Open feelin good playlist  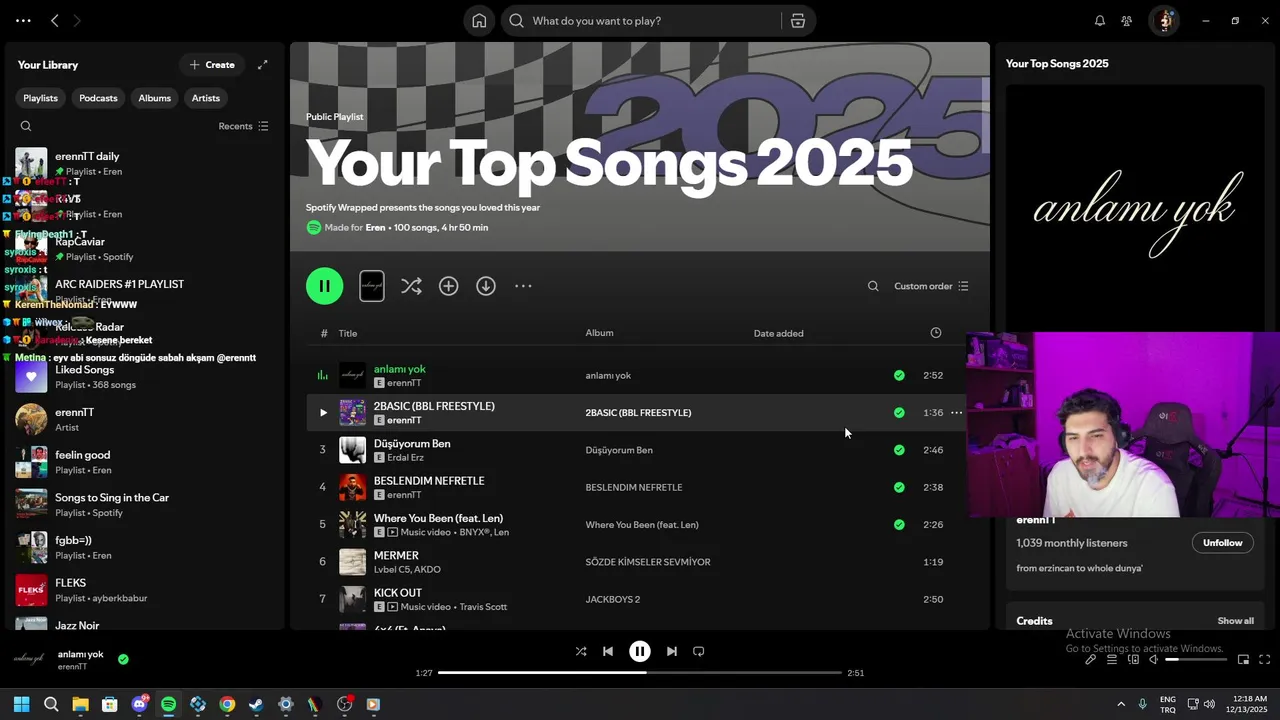(x=145, y=462)
